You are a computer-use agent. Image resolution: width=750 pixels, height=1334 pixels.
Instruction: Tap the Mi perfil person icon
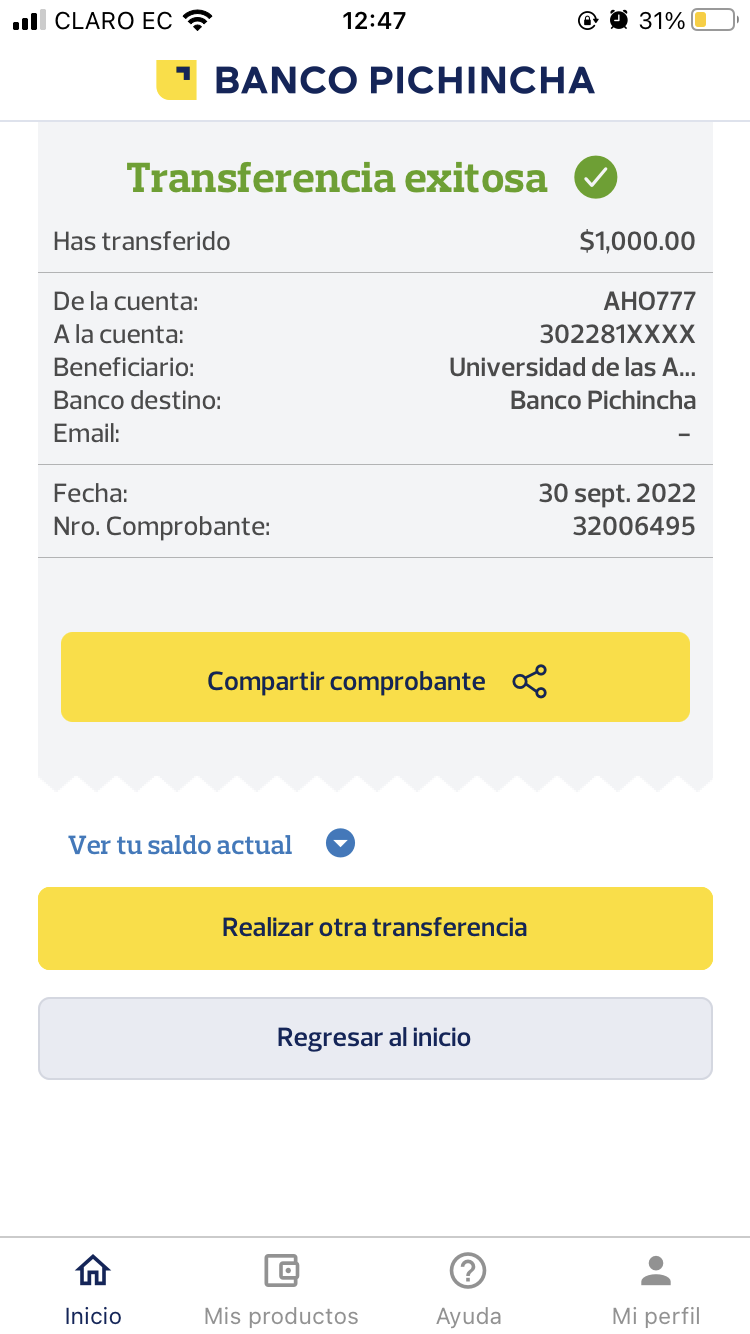[x=656, y=1270]
